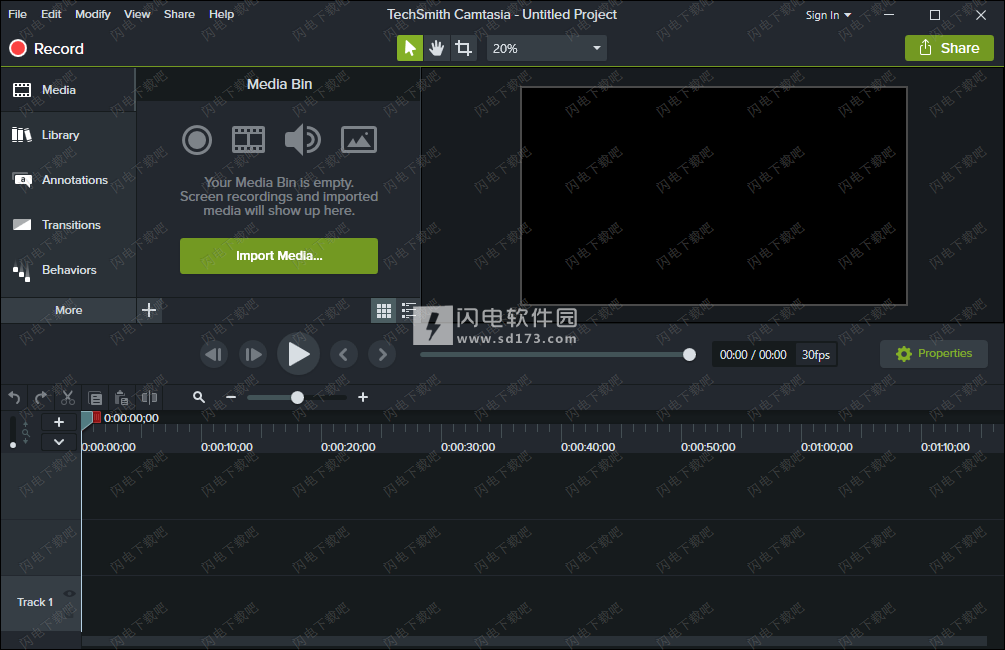Click the magnifier zoom-to-fit timeline icon
Image resolution: width=1005 pixels, height=650 pixels.
(199, 397)
